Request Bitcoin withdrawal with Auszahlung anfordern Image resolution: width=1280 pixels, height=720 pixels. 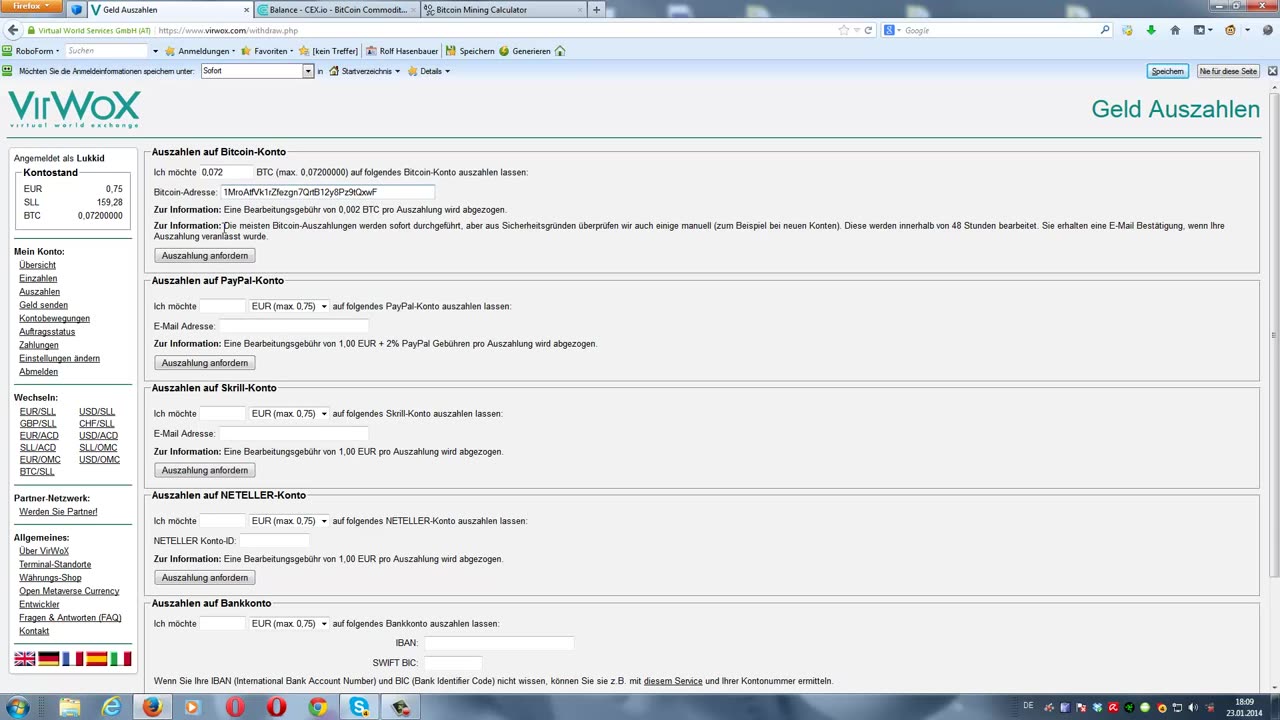[205, 256]
